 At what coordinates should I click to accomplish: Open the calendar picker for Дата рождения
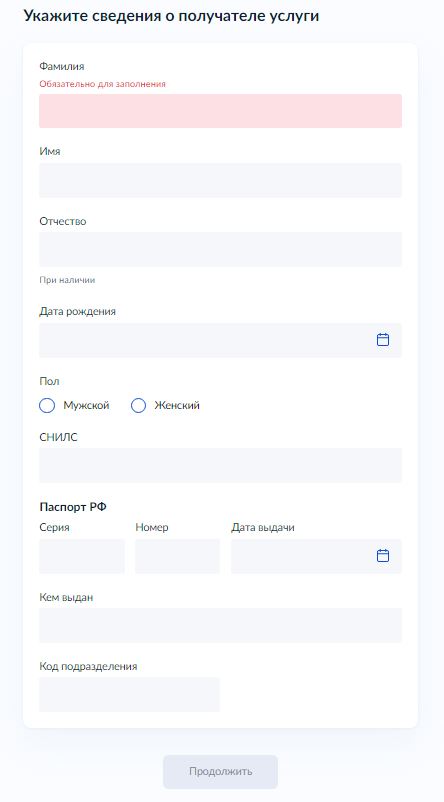coord(383,340)
